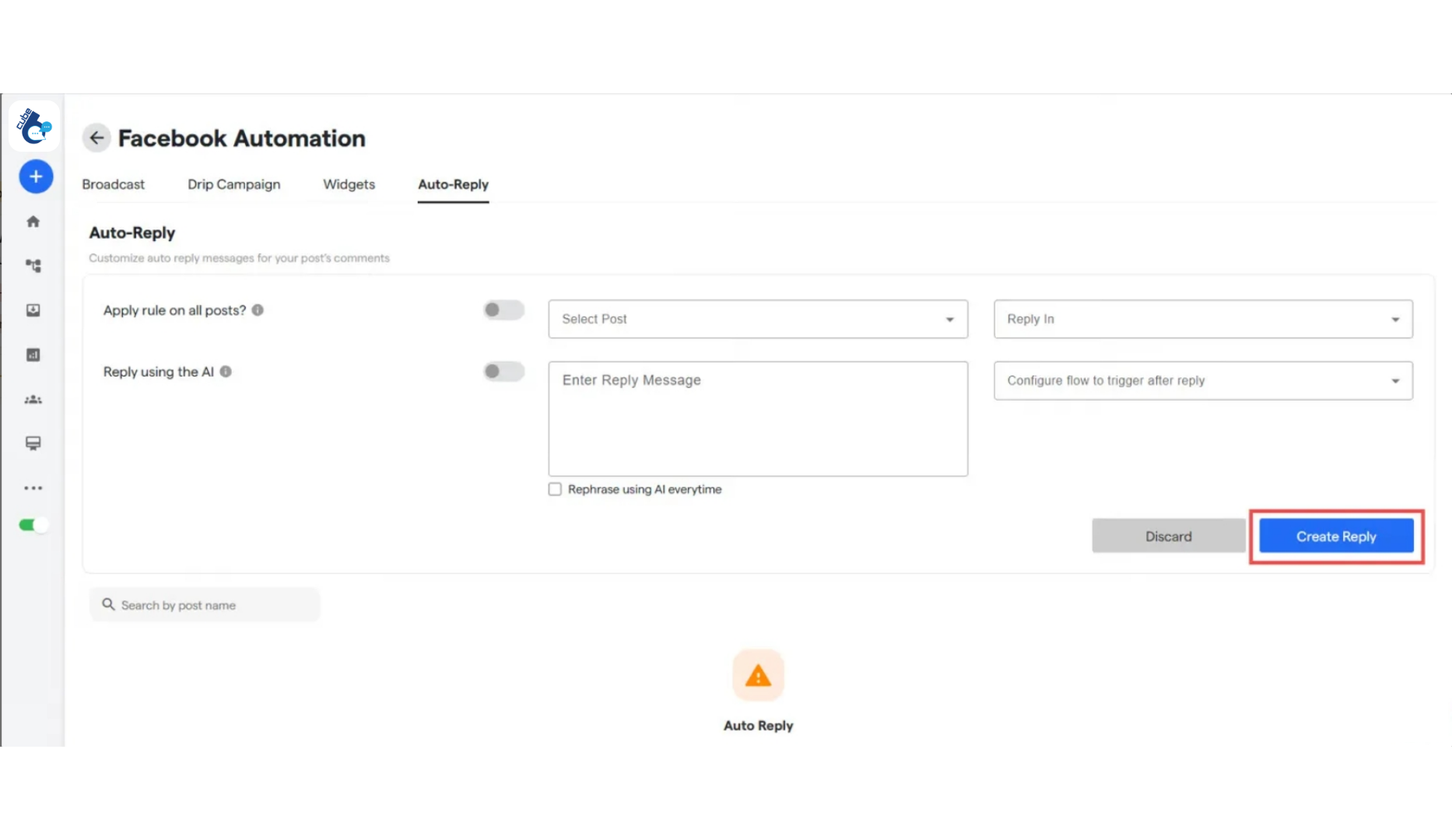This screenshot has width=1452, height=840.
Task: Check the Rephrase using AI everytime checkbox
Action: [554, 488]
